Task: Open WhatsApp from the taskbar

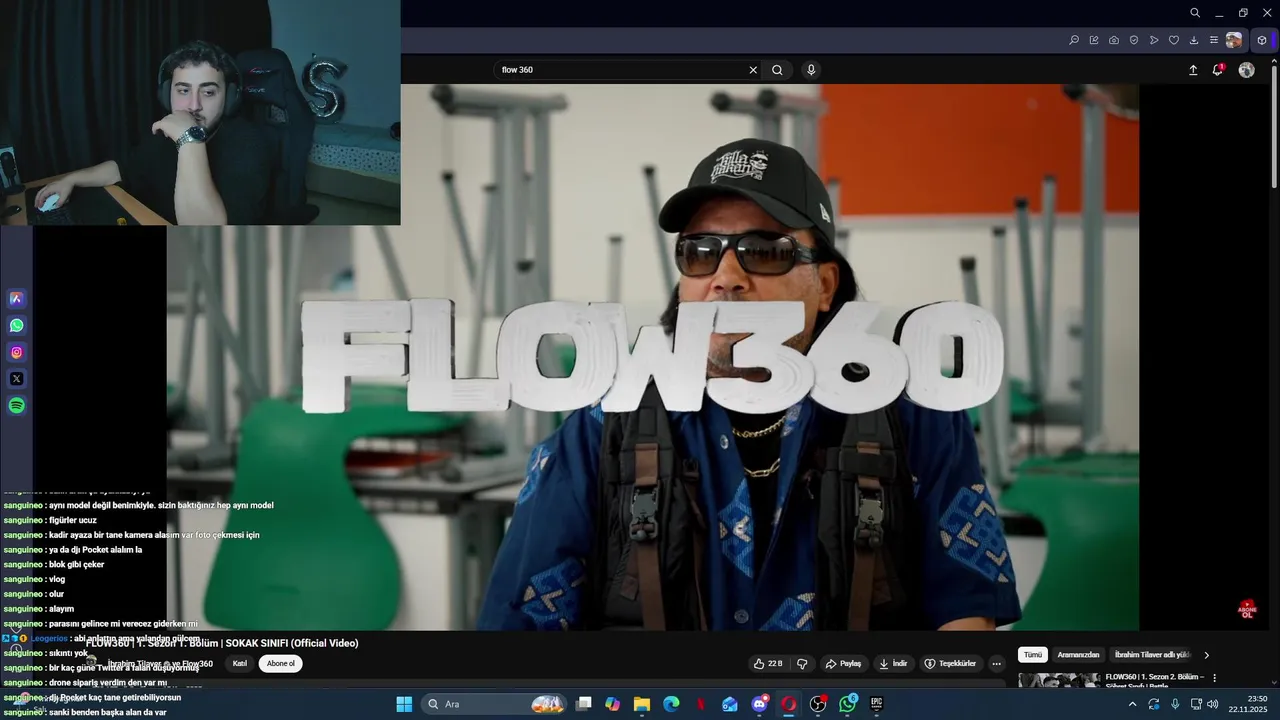Action: pos(848,704)
